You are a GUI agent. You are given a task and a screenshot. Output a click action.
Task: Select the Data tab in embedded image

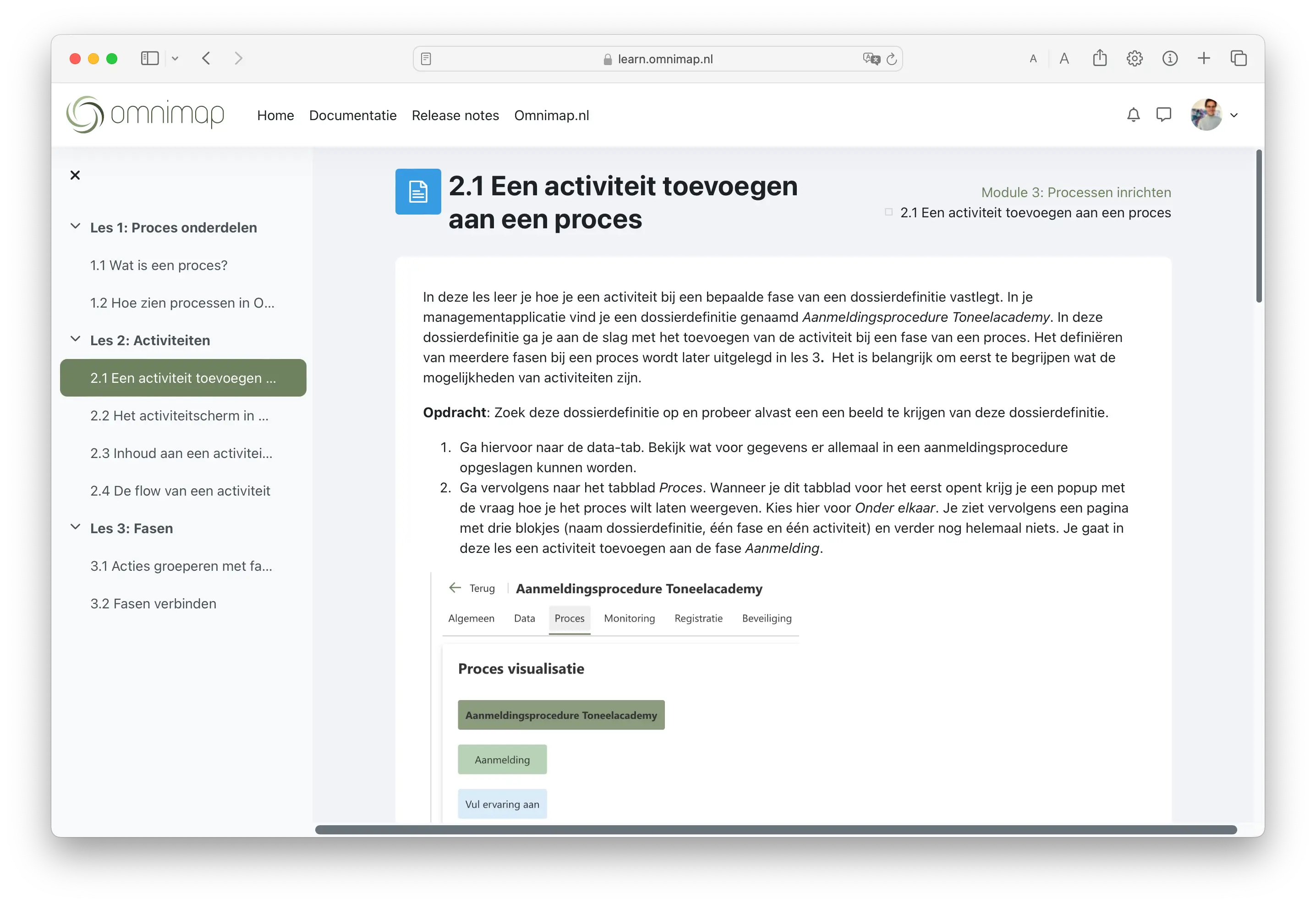pyautogui.click(x=524, y=618)
